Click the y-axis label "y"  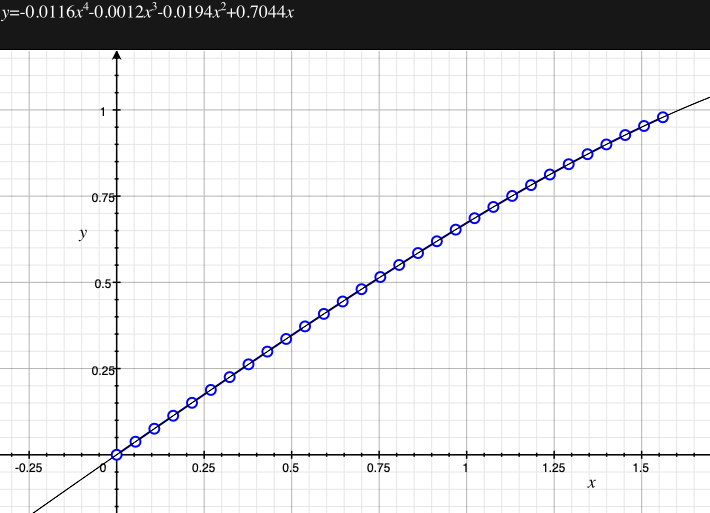pyautogui.click(x=83, y=234)
